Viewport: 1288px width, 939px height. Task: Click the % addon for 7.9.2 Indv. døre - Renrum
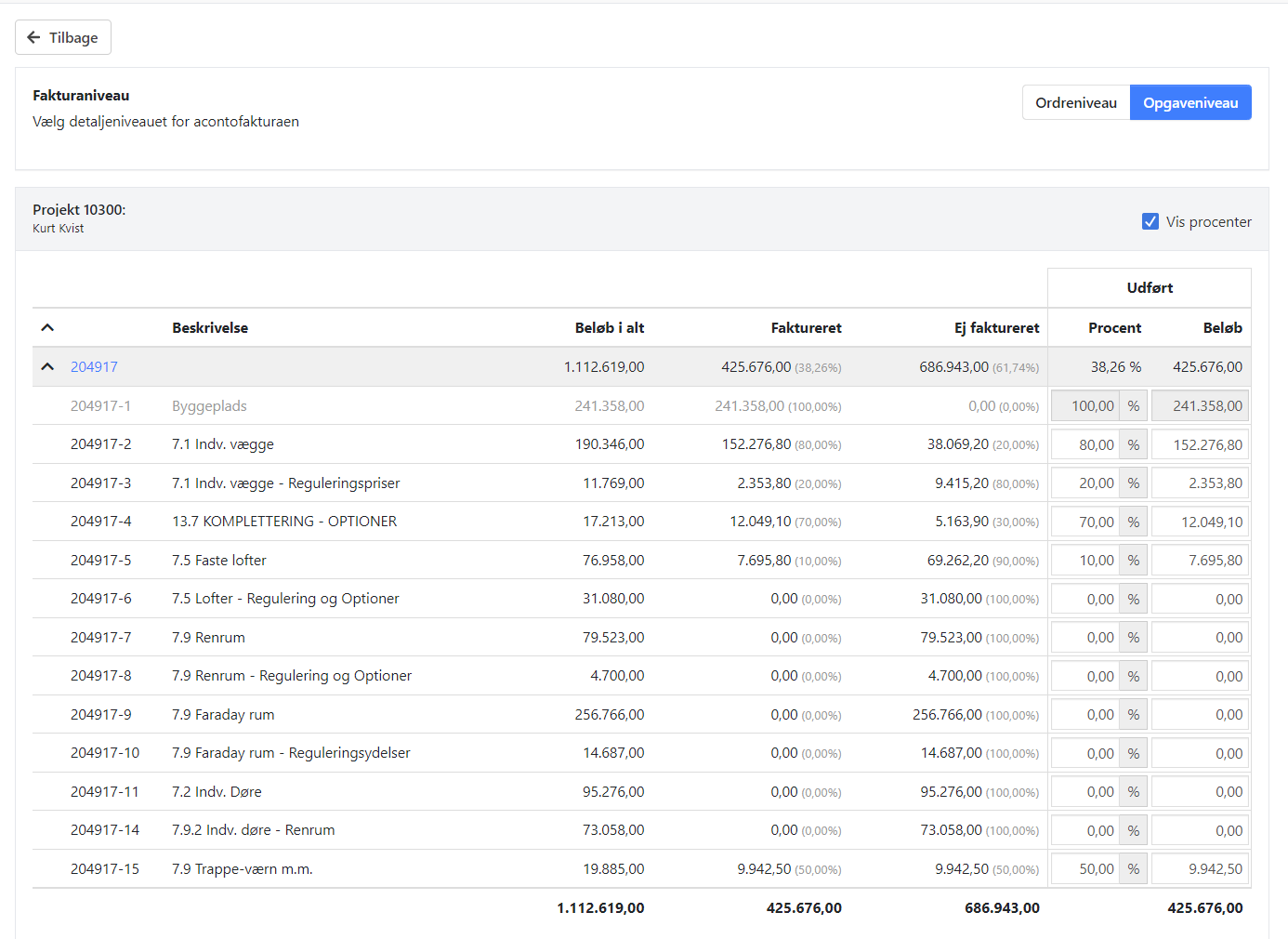pos(1133,831)
